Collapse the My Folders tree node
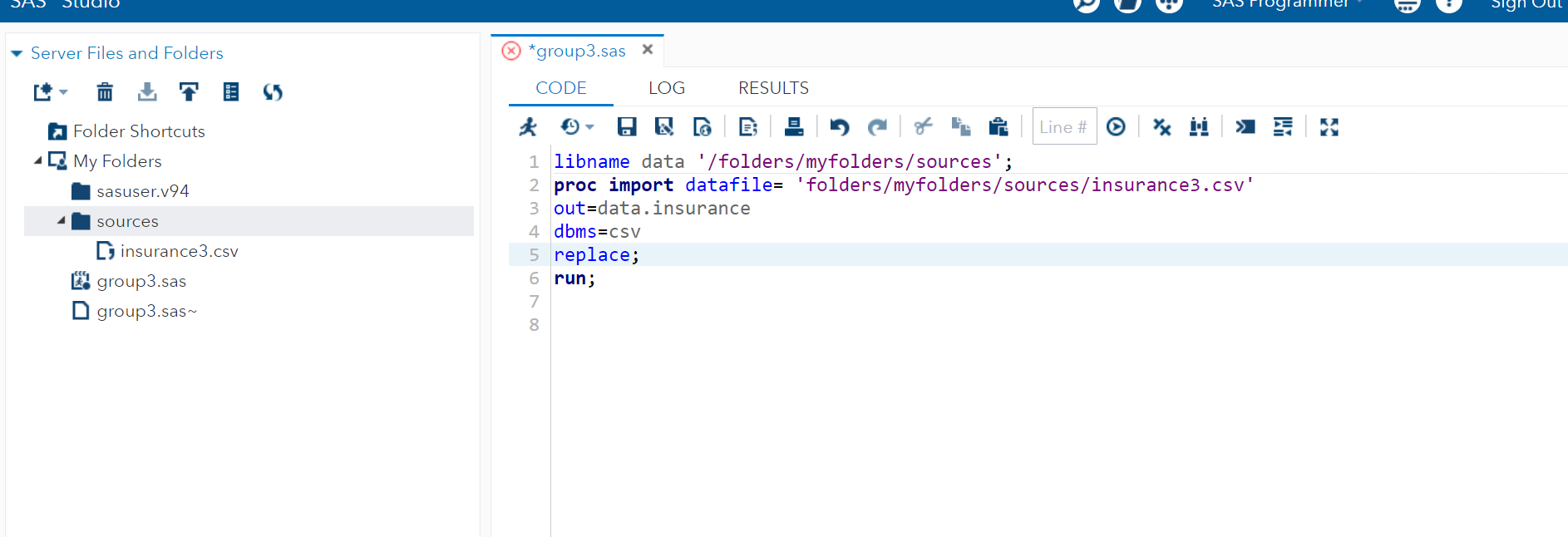The width and height of the screenshot is (1568, 537). [x=37, y=160]
